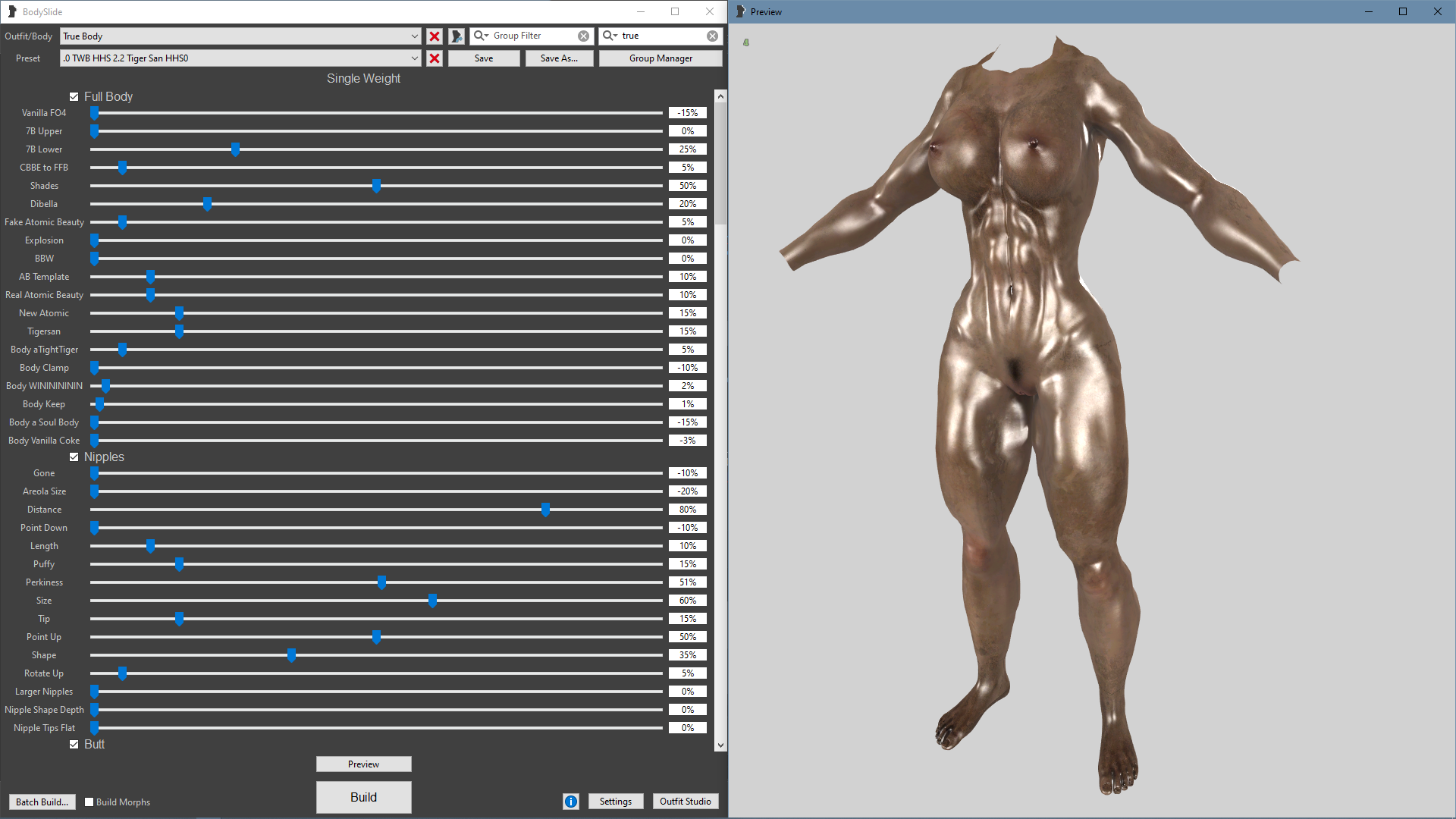Open the Group Filter search magnifier menu
The height and width of the screenshot is (819, 1456).
482,36
